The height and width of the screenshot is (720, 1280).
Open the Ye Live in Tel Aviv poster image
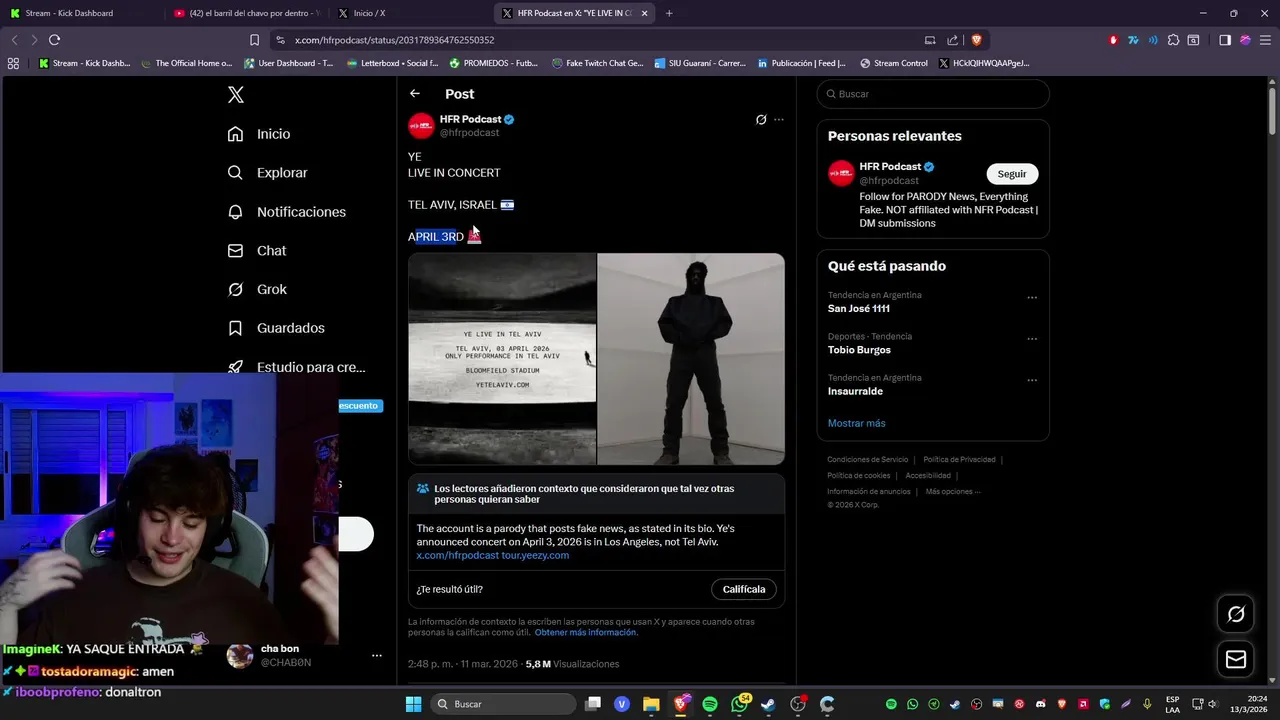(x=502, y=359)
